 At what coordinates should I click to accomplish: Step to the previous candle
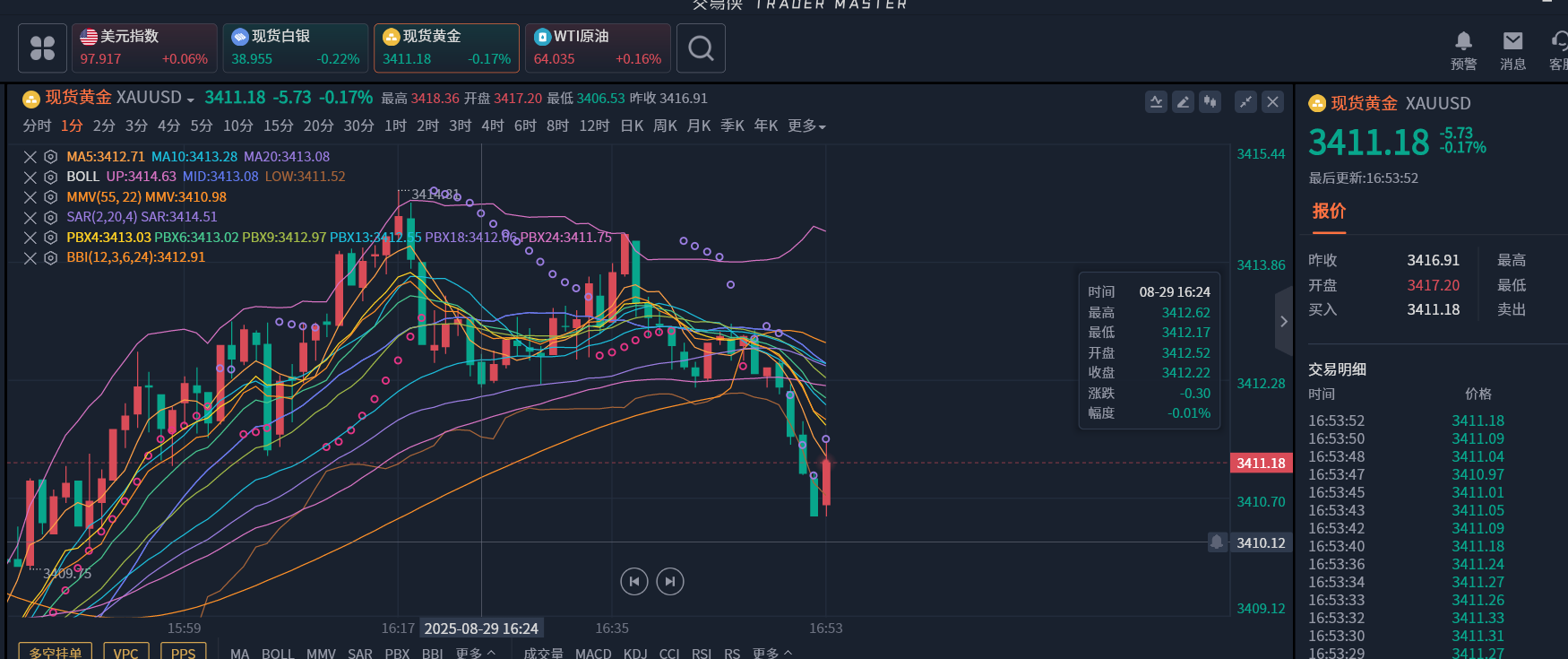[634, 582]
